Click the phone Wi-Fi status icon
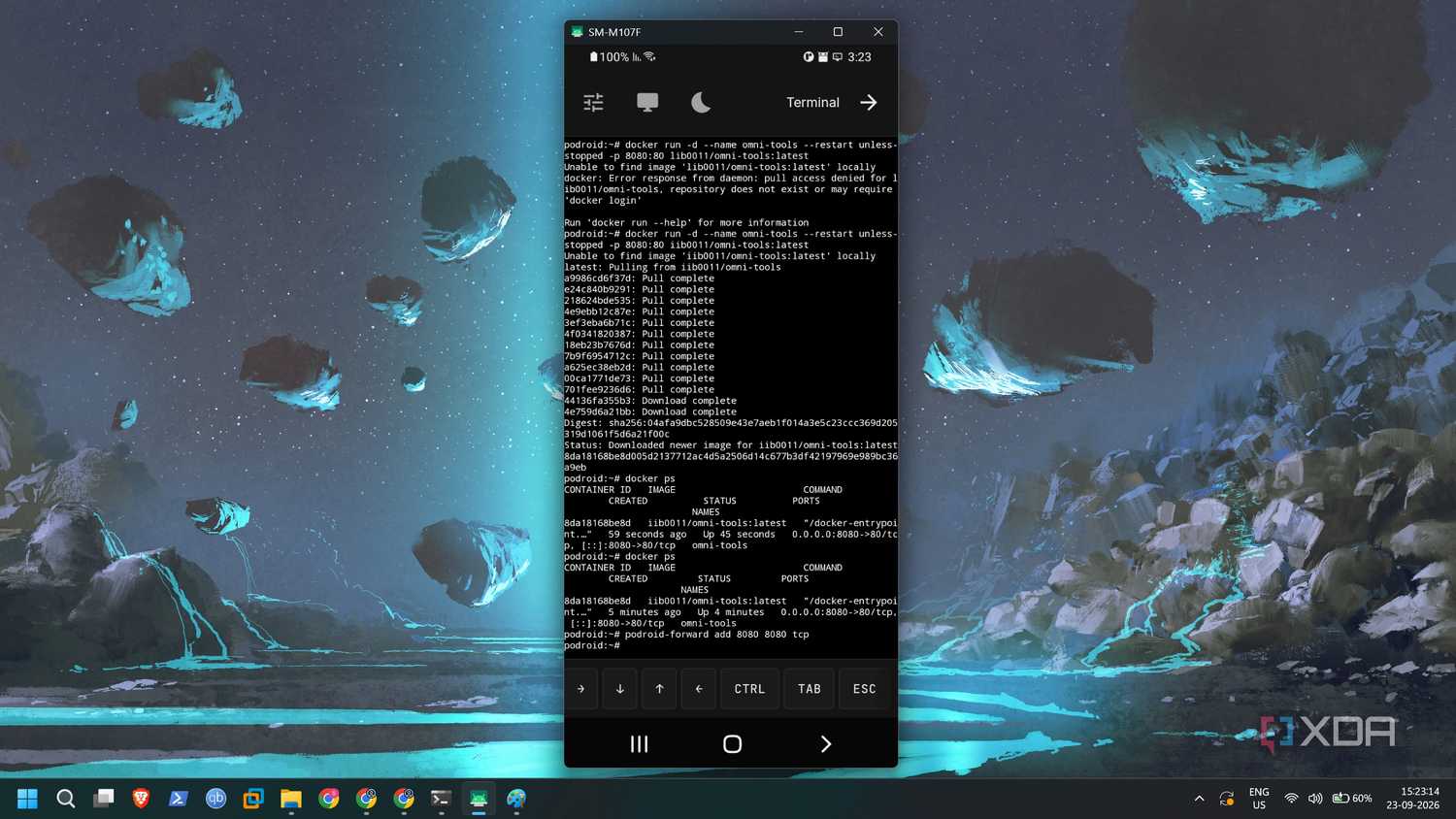1456x819 pixels. [650, 57]
